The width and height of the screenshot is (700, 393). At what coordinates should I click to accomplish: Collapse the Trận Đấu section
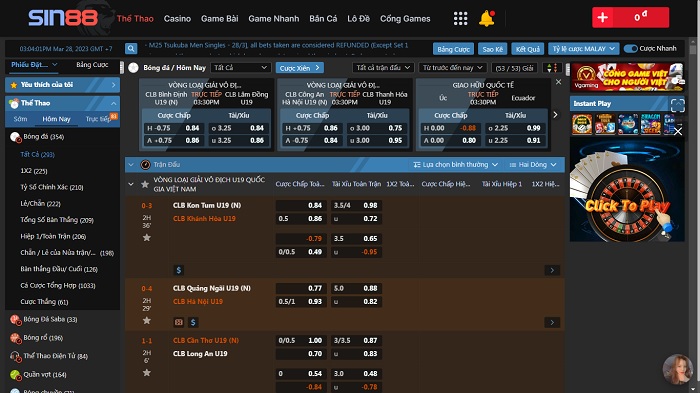point(131,164)
